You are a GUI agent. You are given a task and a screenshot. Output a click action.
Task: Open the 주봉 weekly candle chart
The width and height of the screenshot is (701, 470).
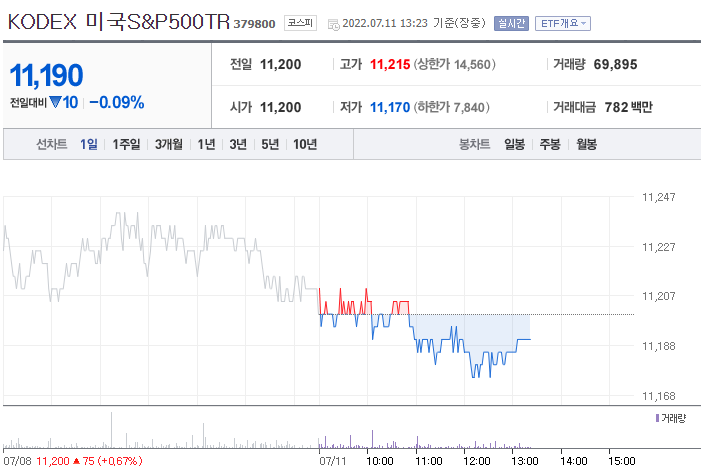pos(550,144)
